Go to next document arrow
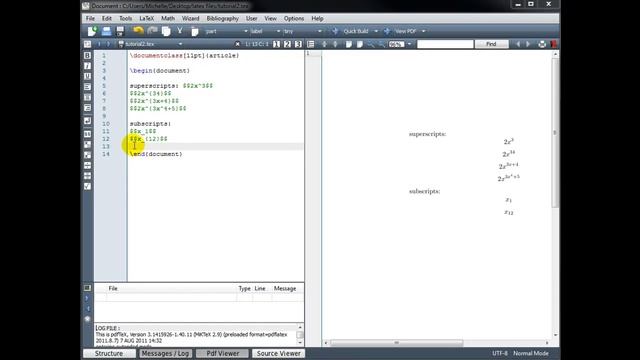This screenshot has height=360, width=640. (108, 44)
